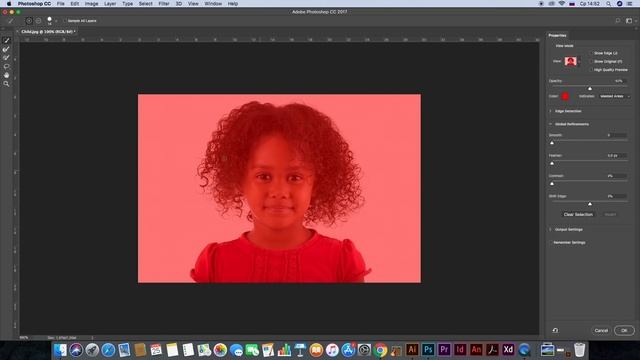Open the Indicates Masked Areas dropdown
The image size is (640, 360).
pyautogui.click(x=614, y=96)
